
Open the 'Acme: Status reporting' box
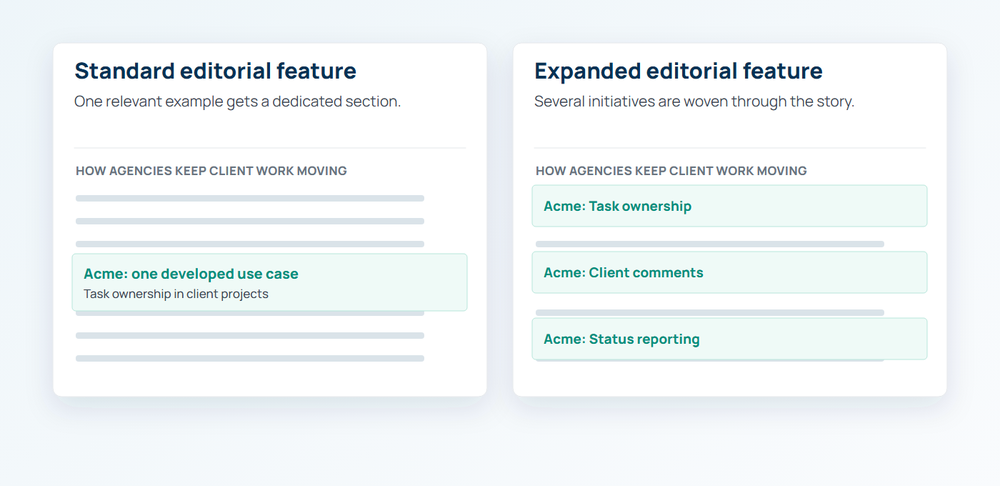pyautogui.click(x=730, y=339)
